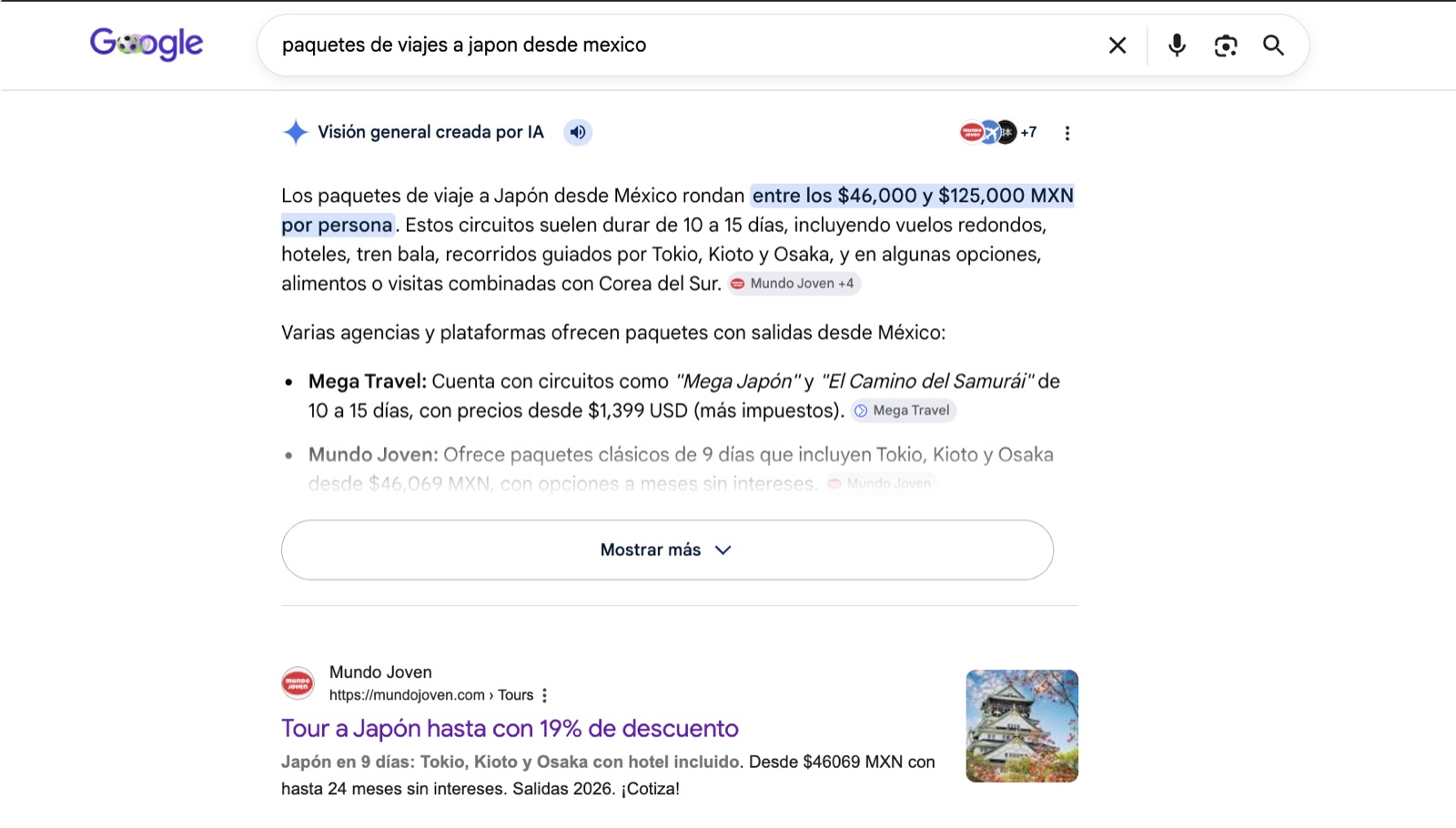Expand the overview with 'Mostrar más'

coord(667,550)
